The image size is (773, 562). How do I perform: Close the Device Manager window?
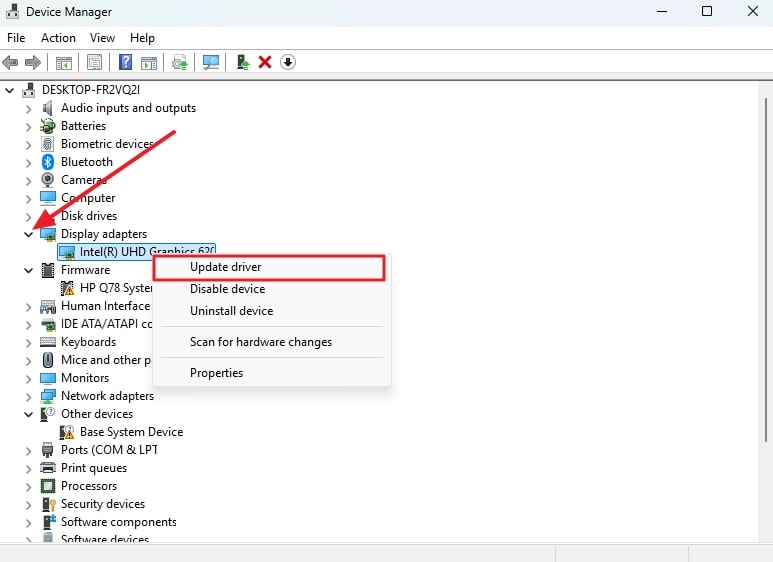[752, 11]
